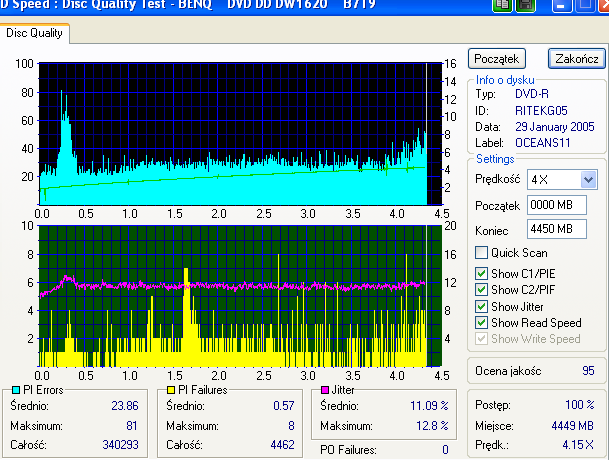This screenshot has width=609, height=460.
Task: Click the Początek start button
Action: click(497, 59)
